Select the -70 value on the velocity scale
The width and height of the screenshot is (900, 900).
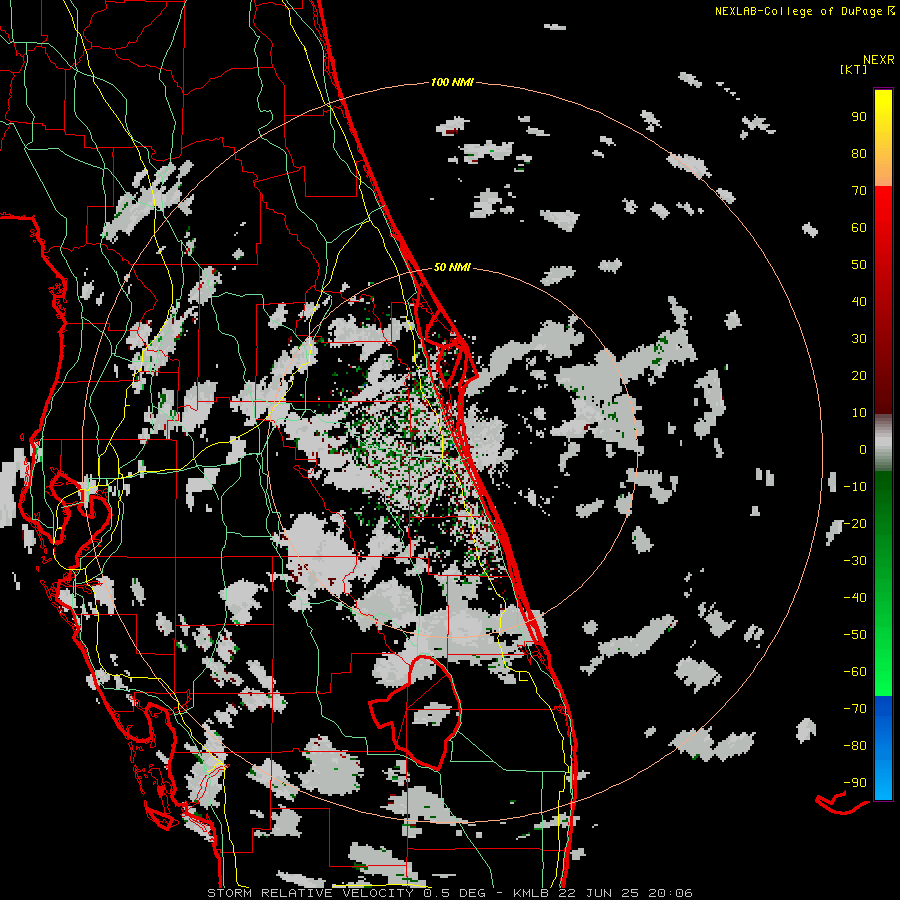pyautogui.click(x=855, y=709)
